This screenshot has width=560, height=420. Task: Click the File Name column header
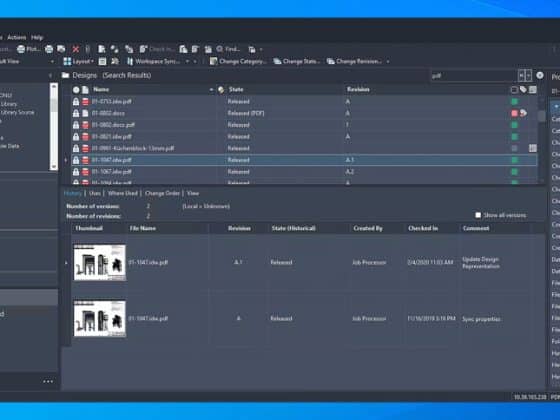click(x=142, y=228)
